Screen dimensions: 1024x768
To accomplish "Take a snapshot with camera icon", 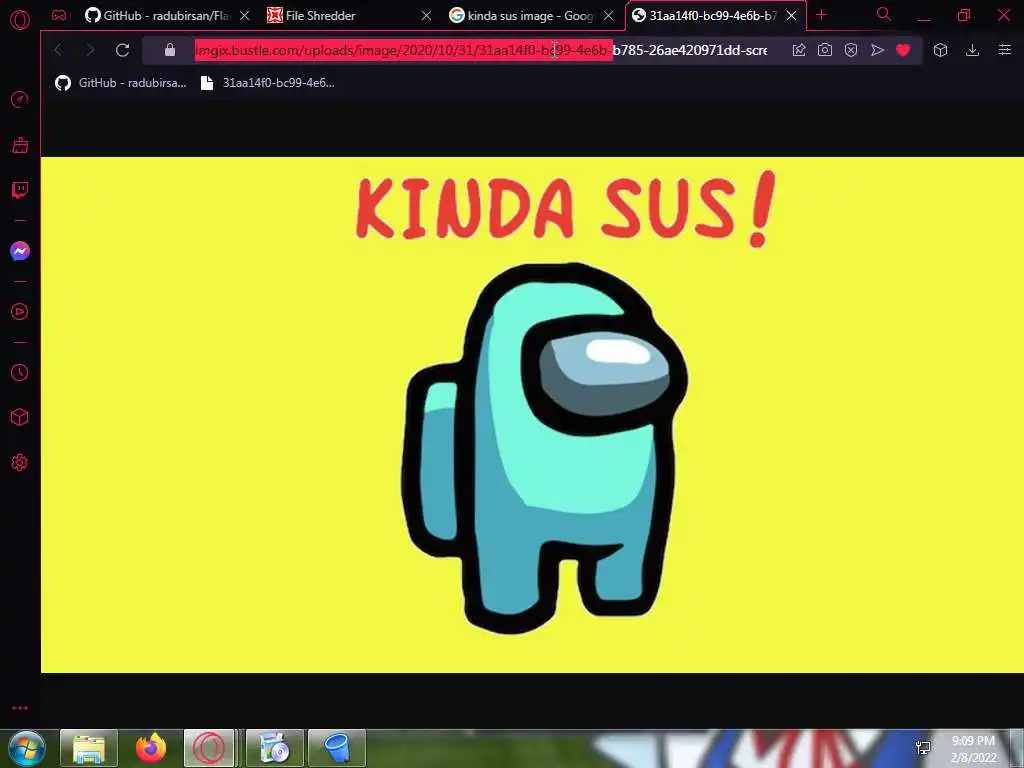I will tap(825, 50).
